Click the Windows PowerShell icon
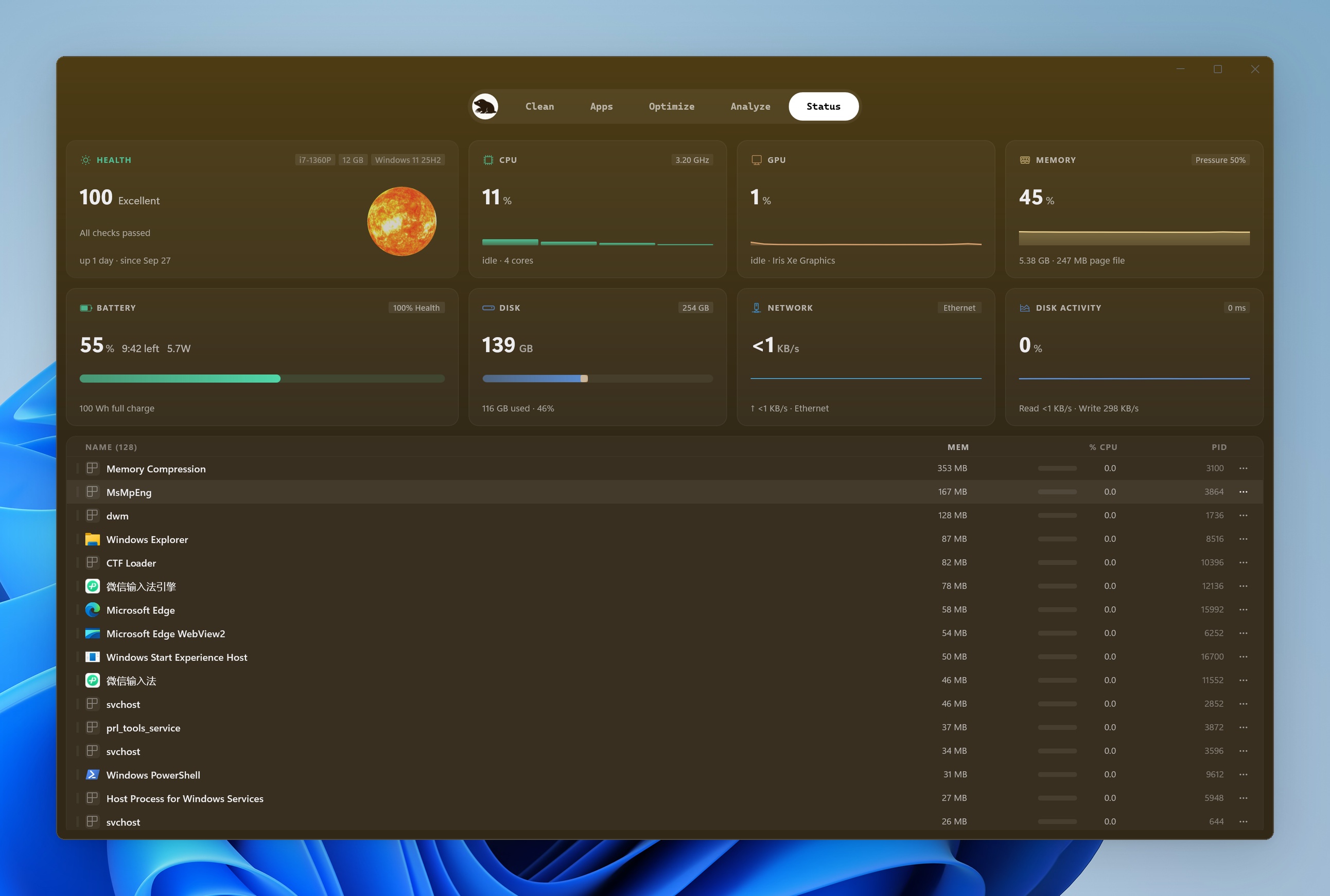Screen dimensions: 1330x896 click(x=92, y=775)
